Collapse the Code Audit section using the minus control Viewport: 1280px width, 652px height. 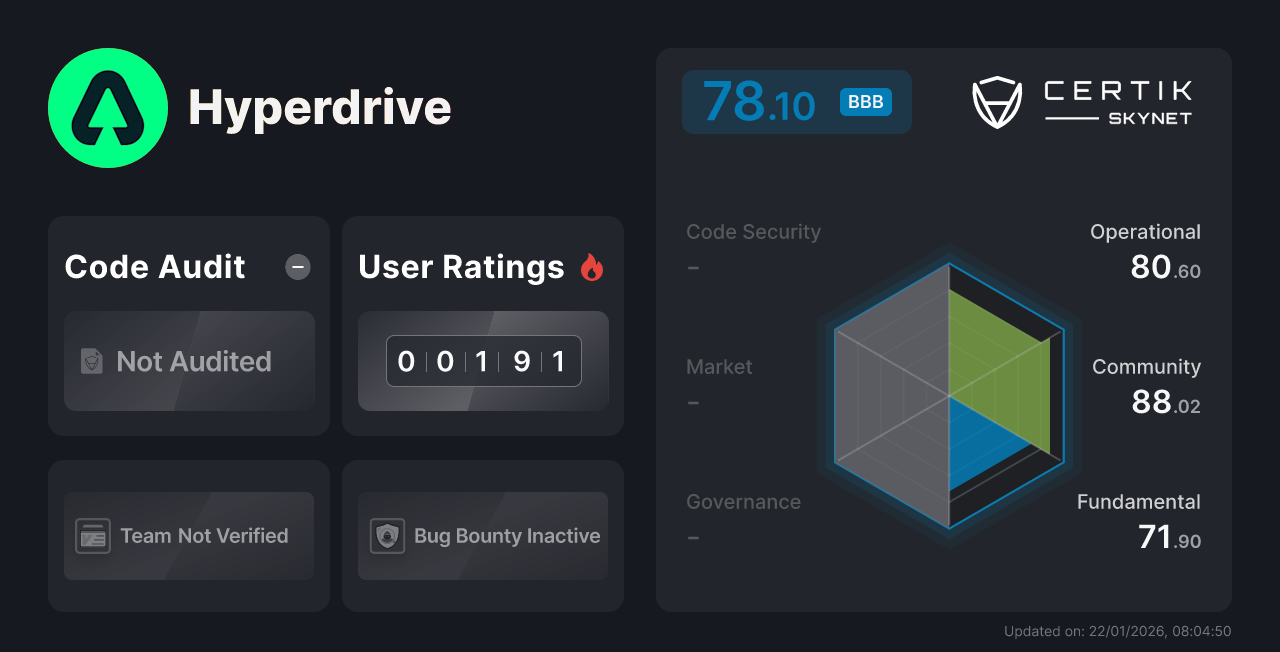tap(297, 267)
